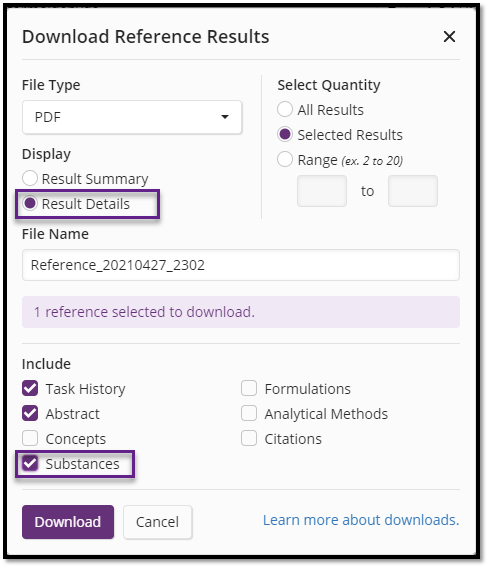Image resolution: width=489 pixels, height=568 pixels.
Task: Select the Result Summary display option
Action: (30, 178)
